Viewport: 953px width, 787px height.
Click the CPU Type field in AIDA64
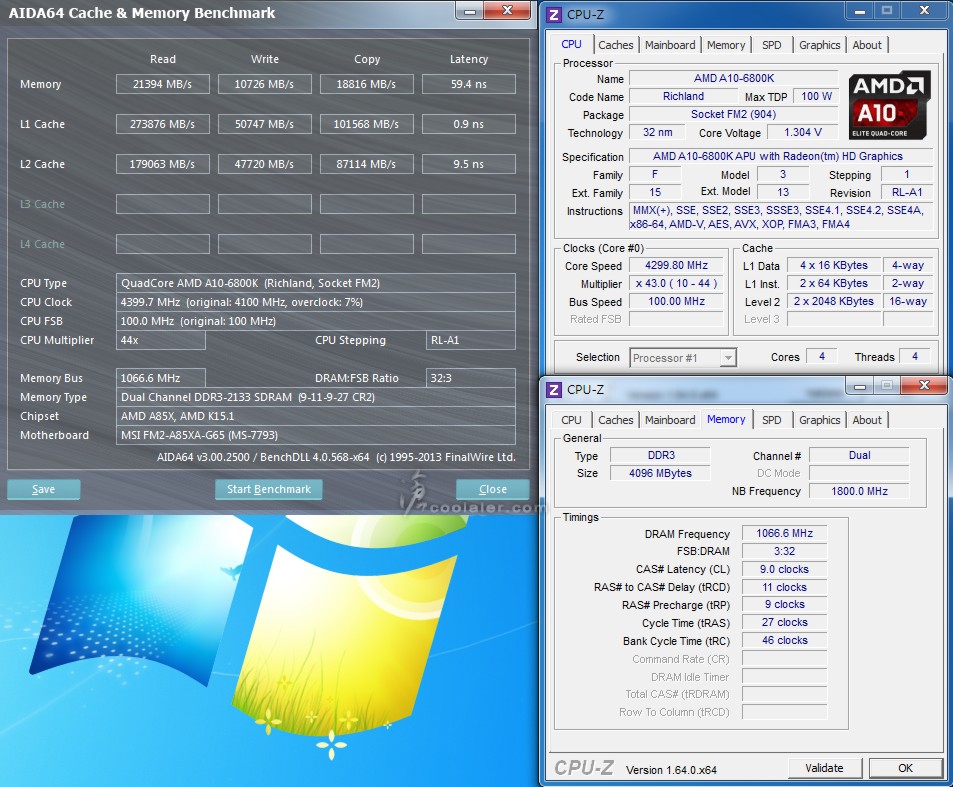(315, 283)
